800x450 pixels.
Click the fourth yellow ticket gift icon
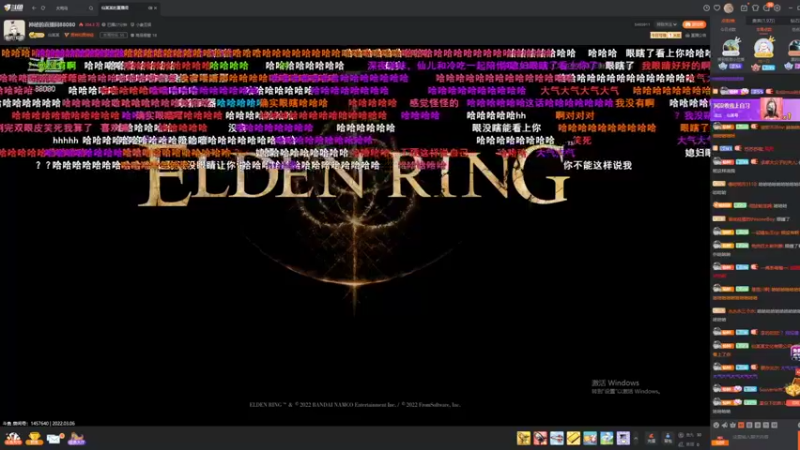pyautogui.click(x=573, y=438)
